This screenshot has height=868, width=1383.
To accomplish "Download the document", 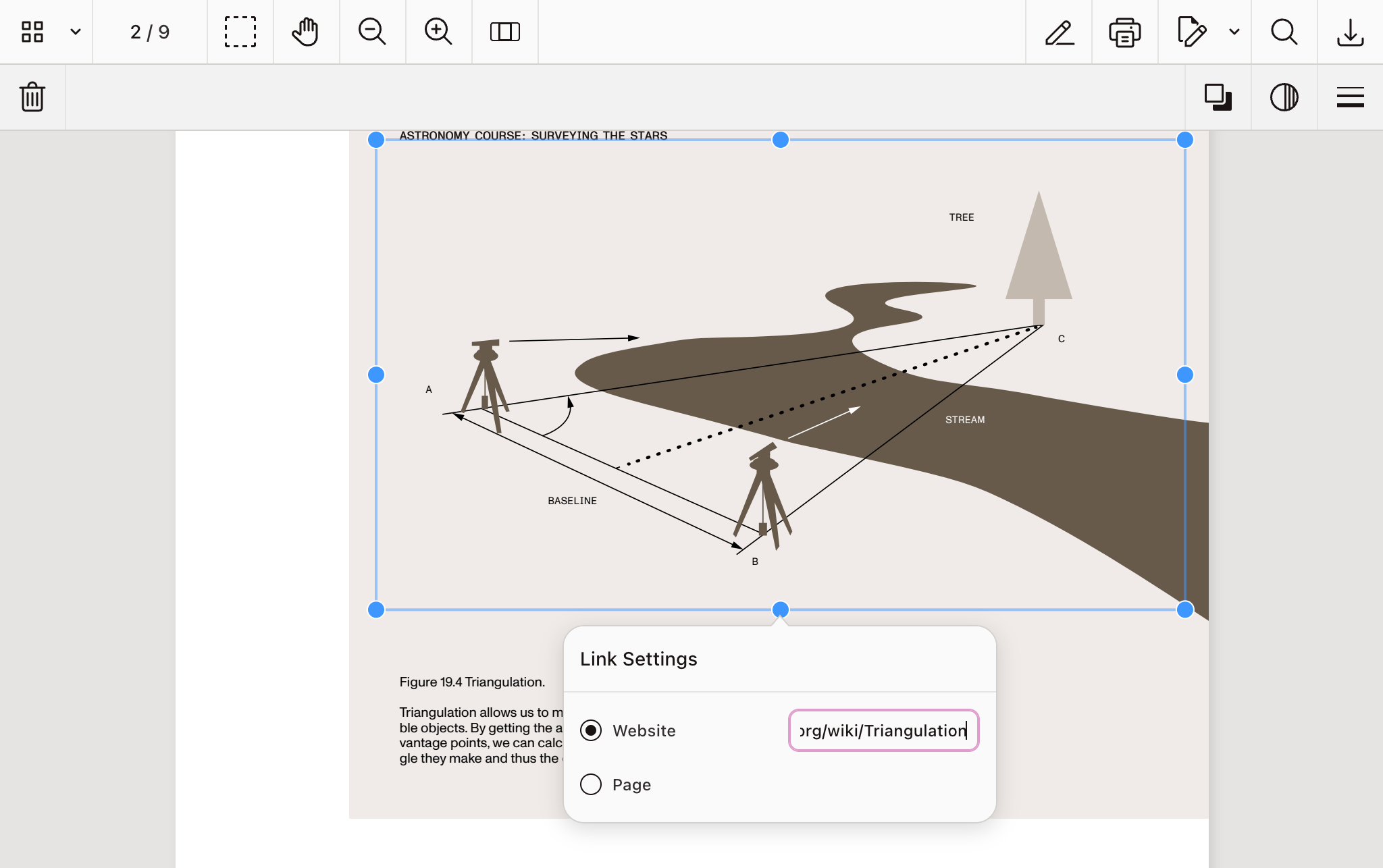I will (1350, 32).
